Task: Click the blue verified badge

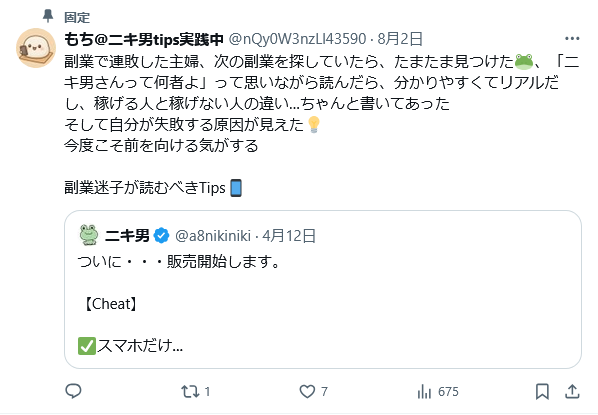Action: 161,236
